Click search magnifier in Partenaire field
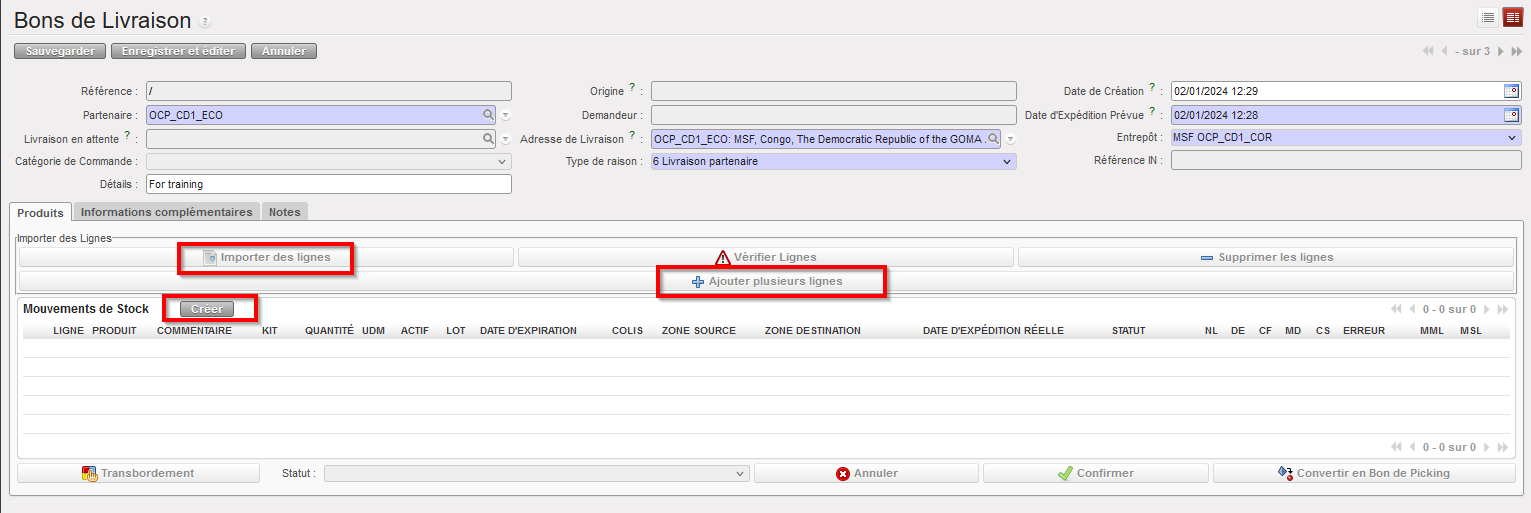This screenshot has width=1531, height=513. (488, 115)
